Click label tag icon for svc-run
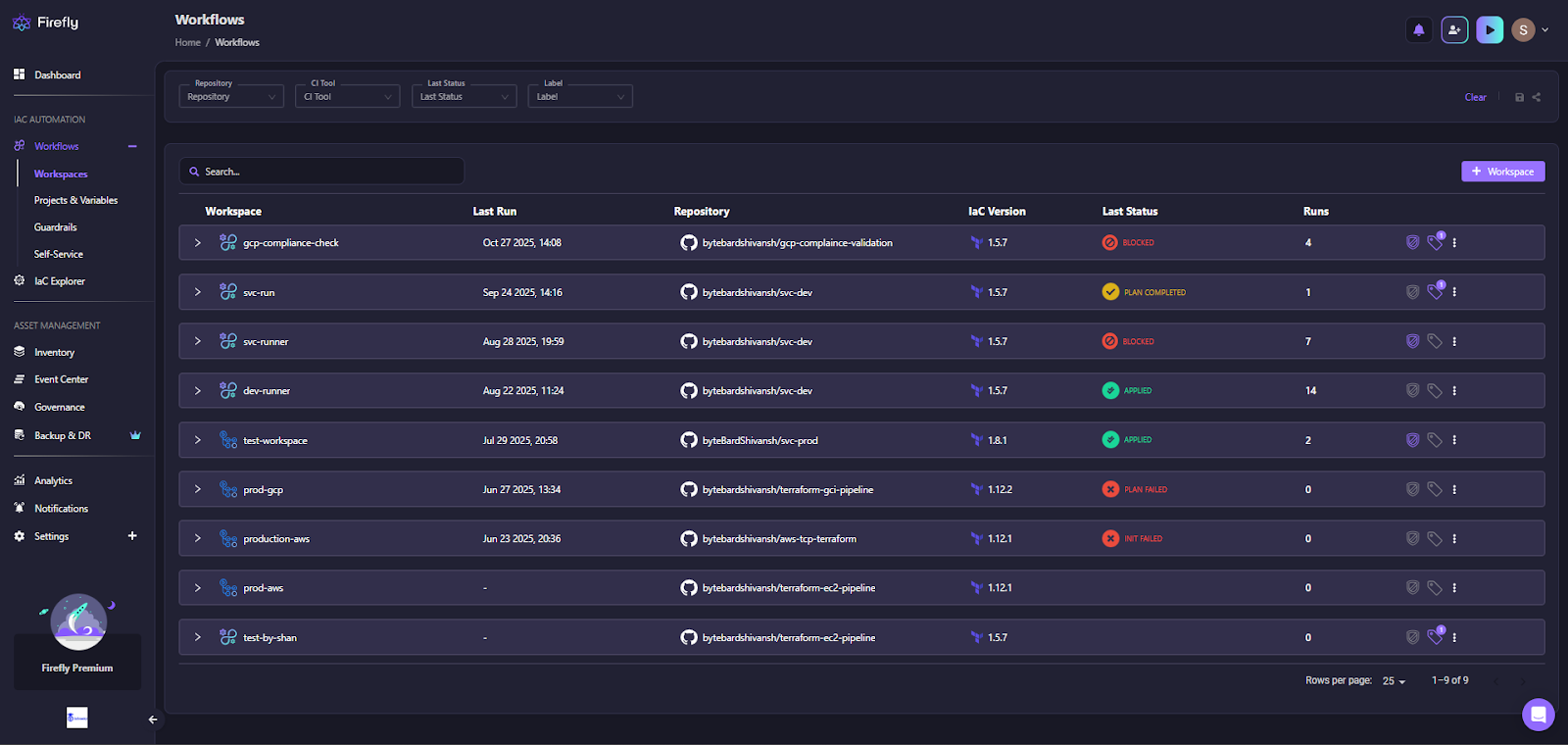 (x=1435, y=292)
